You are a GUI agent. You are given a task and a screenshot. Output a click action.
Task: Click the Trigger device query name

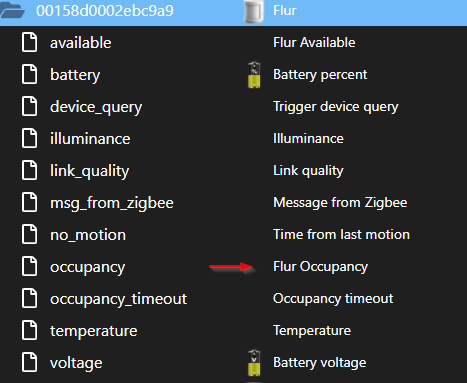tap(336, 107)
